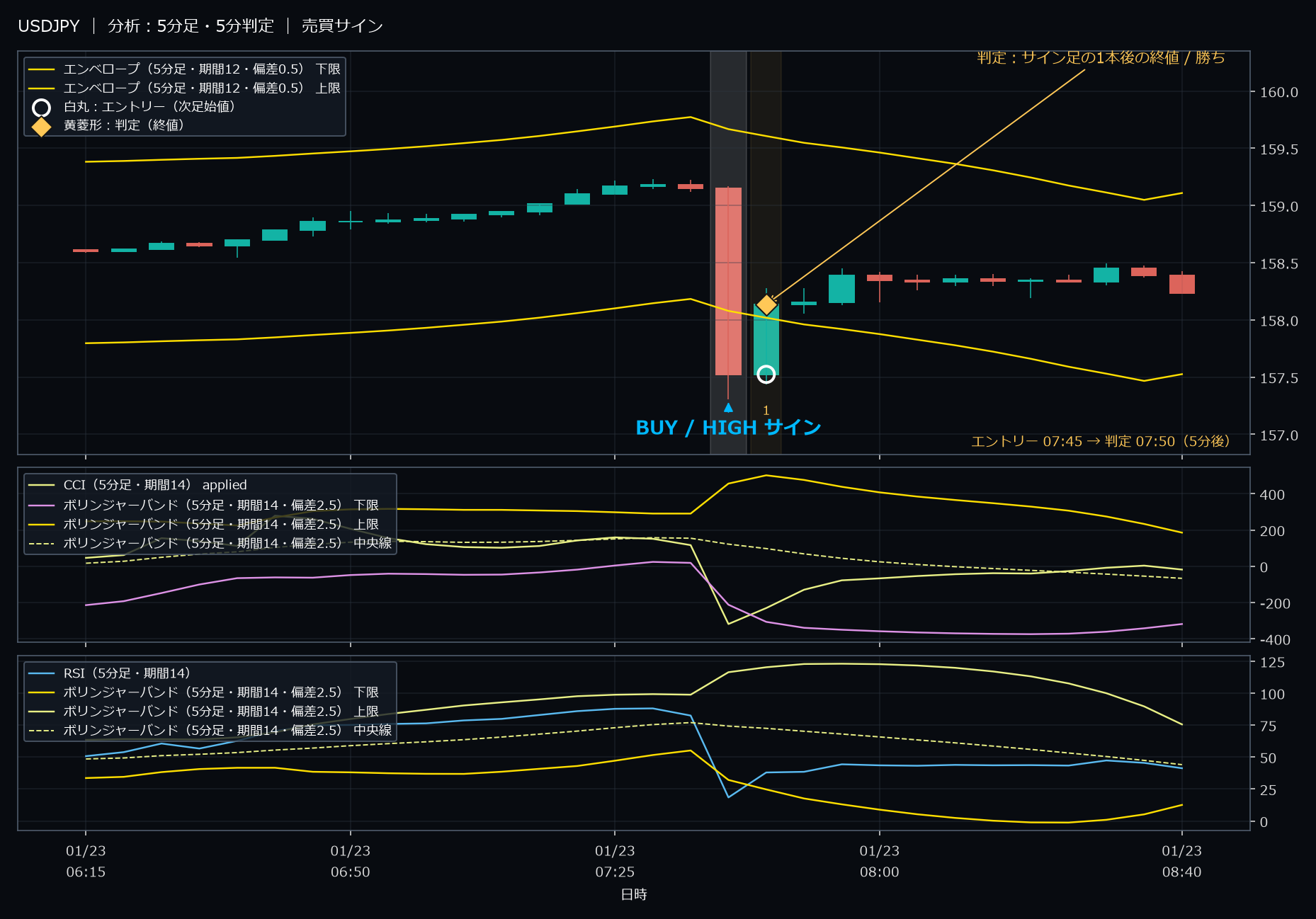This screenshot has height=919, width=1316.
Task: Click the RSI panel ボリンジャーバンド 中央線 legend entry
Action: click(210, 730)
